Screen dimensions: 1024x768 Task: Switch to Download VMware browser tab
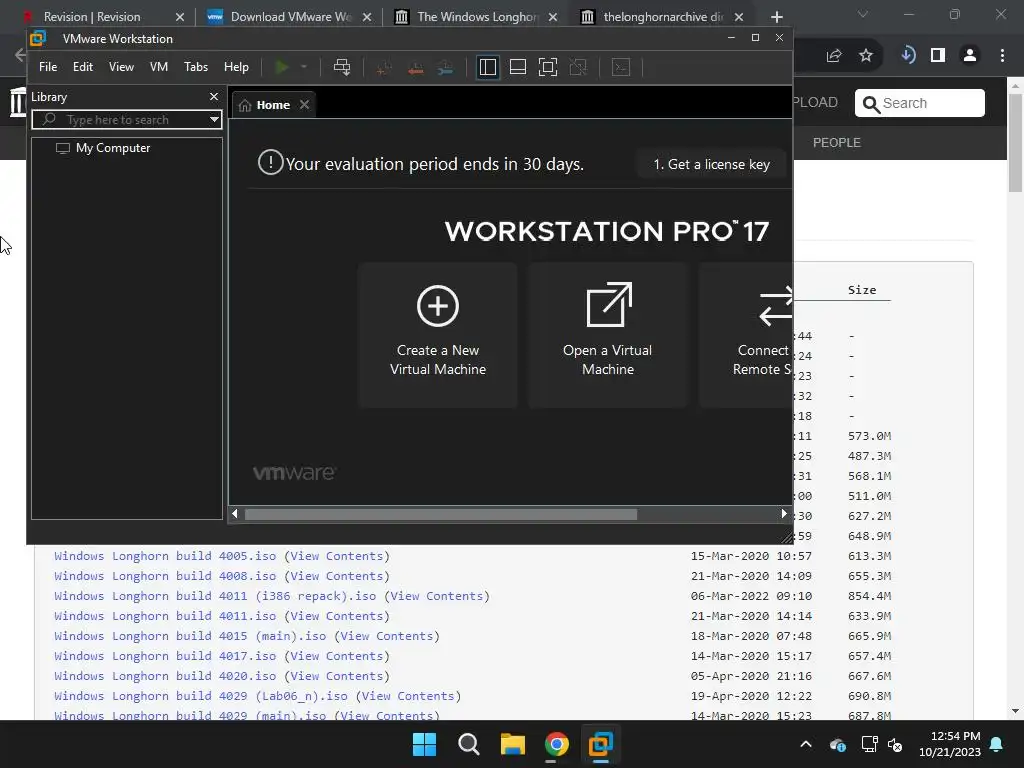(291, 17)
